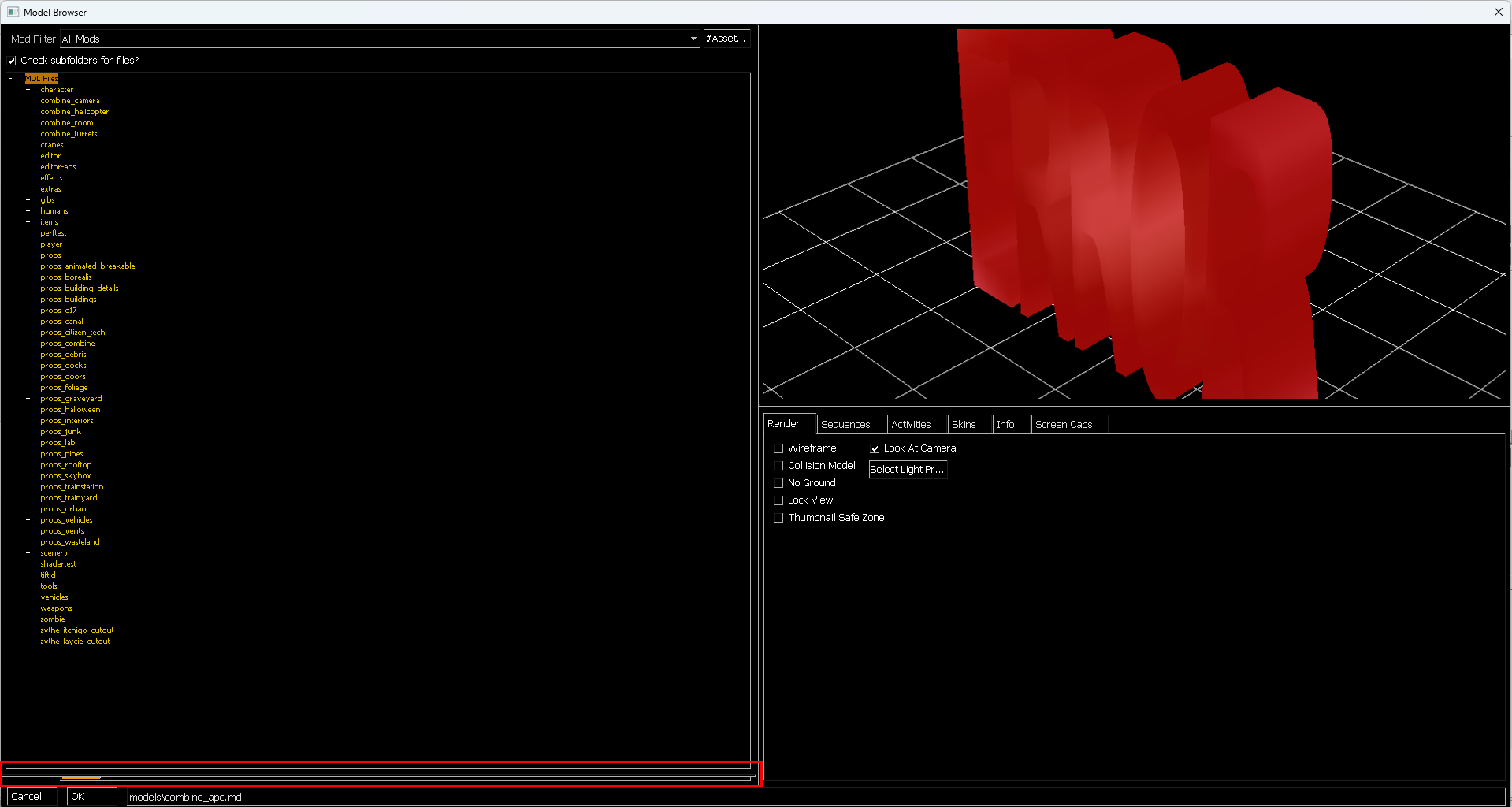Click the Select Light Pr... button
The image size is (1512, 807).
907,469
